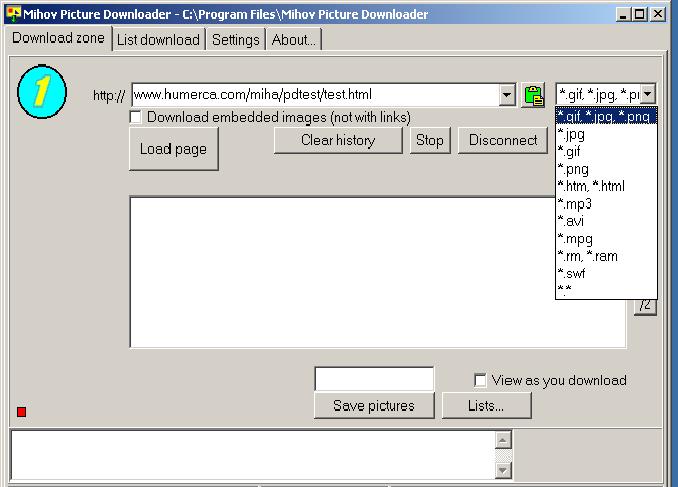The height and width of the screenshot is (487, 678).
Task: Pick the *.png filter option
Action: coord(606,169)
